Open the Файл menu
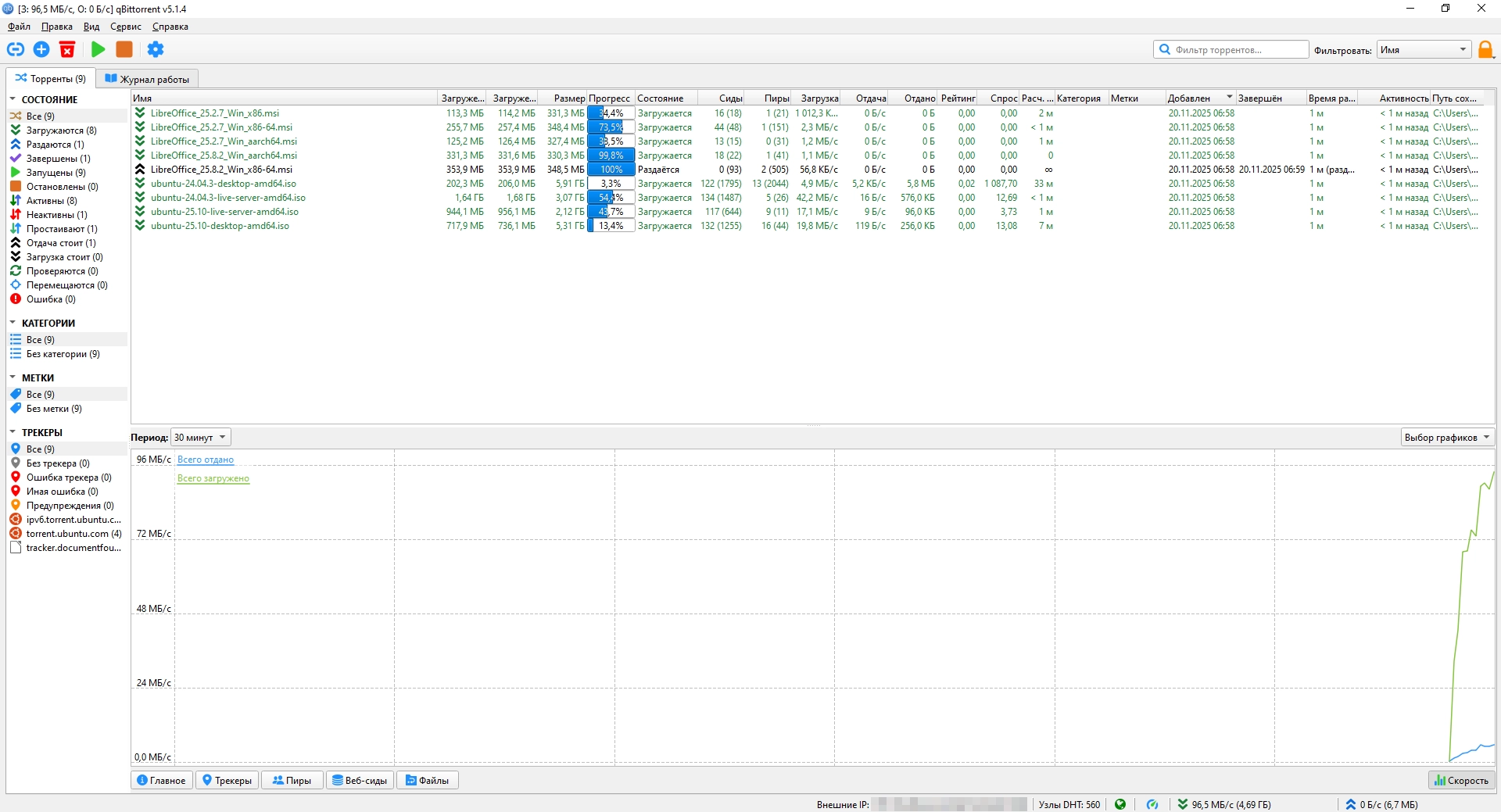 click(20, 27)
